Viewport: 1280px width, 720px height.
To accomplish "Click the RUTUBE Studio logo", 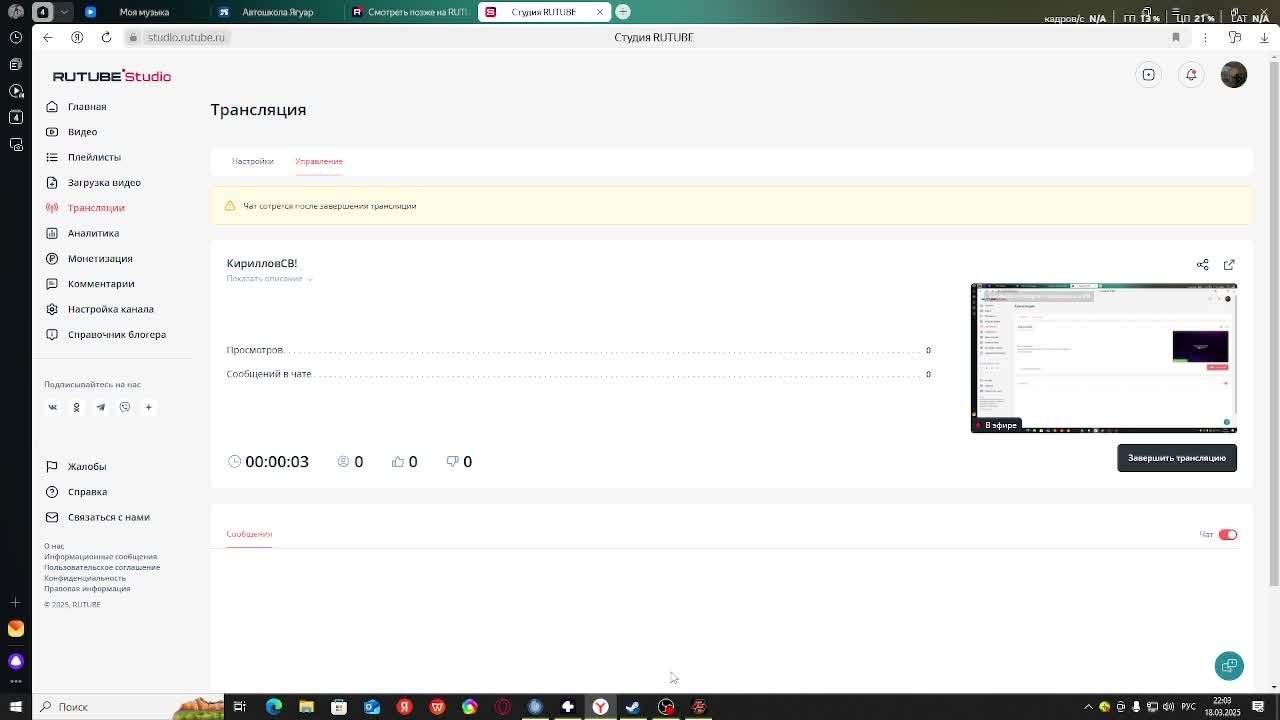I will click(112, 76).
